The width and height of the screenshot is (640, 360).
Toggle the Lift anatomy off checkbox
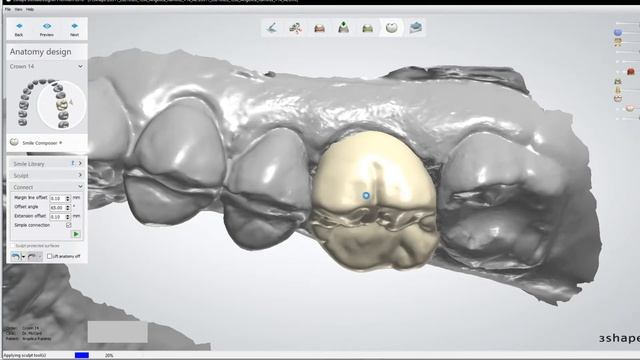[x=49, y=256]
